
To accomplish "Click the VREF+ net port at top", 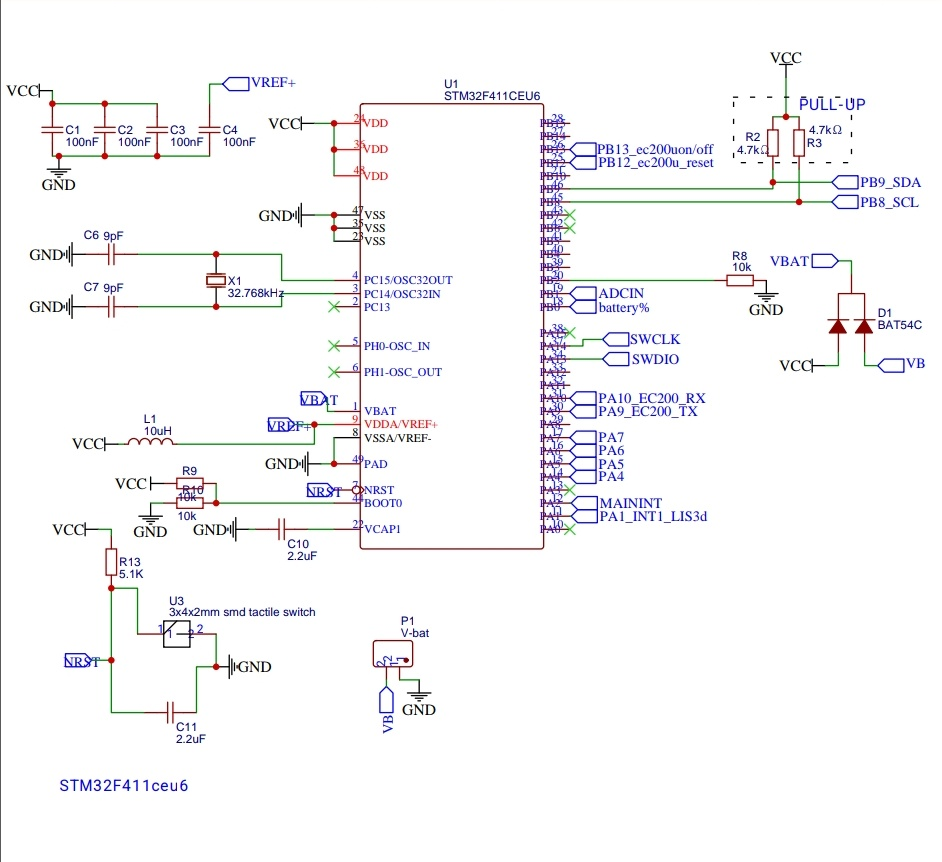I will pyautogui.click(x=259, y=83).
